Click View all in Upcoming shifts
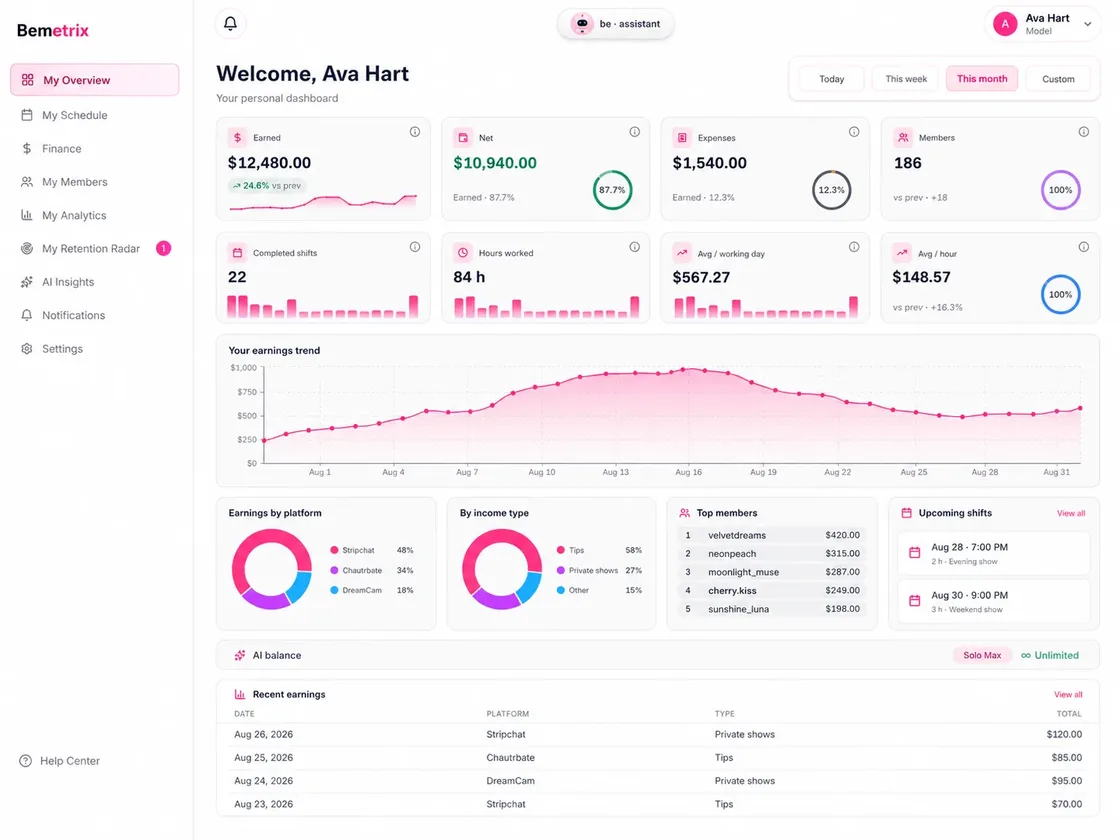 pos(1071,513)
